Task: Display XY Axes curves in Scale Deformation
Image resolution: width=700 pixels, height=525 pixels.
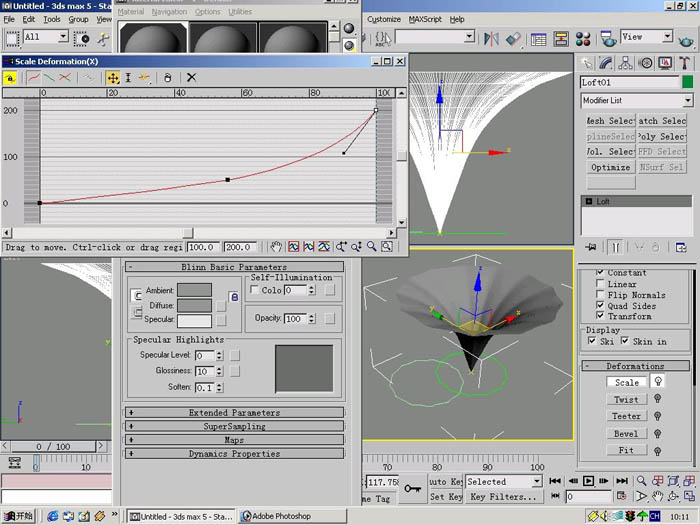Action: (x=65, y=78)
